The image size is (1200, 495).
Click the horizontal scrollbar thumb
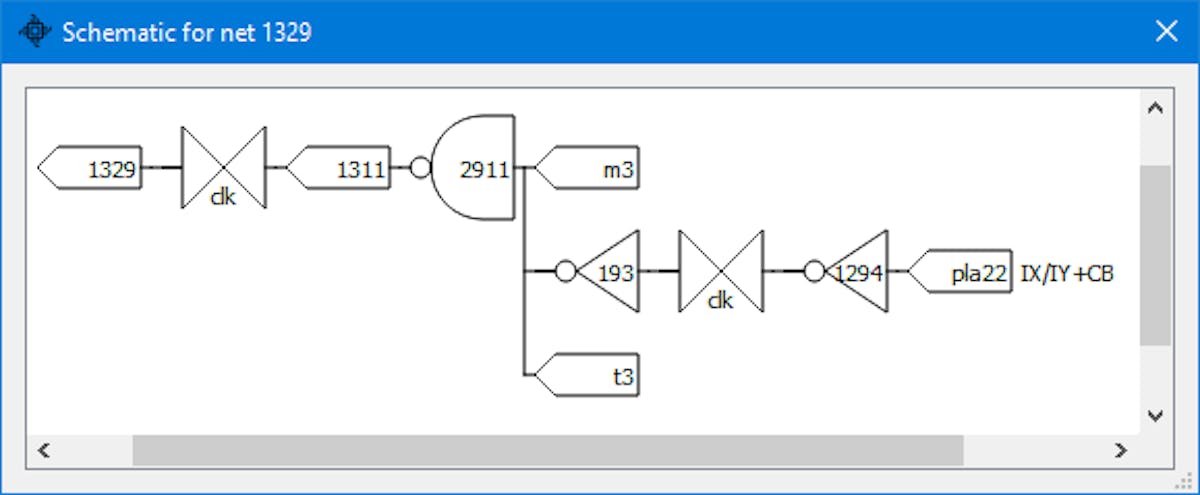[x=548, y=450]
